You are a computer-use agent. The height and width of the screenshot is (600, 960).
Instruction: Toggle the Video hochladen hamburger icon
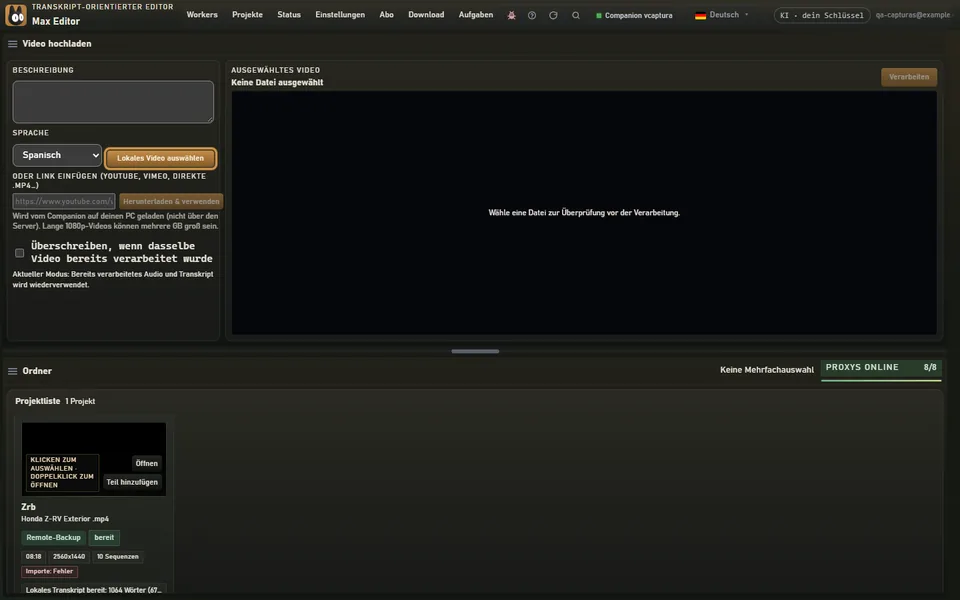coord(12,44)
